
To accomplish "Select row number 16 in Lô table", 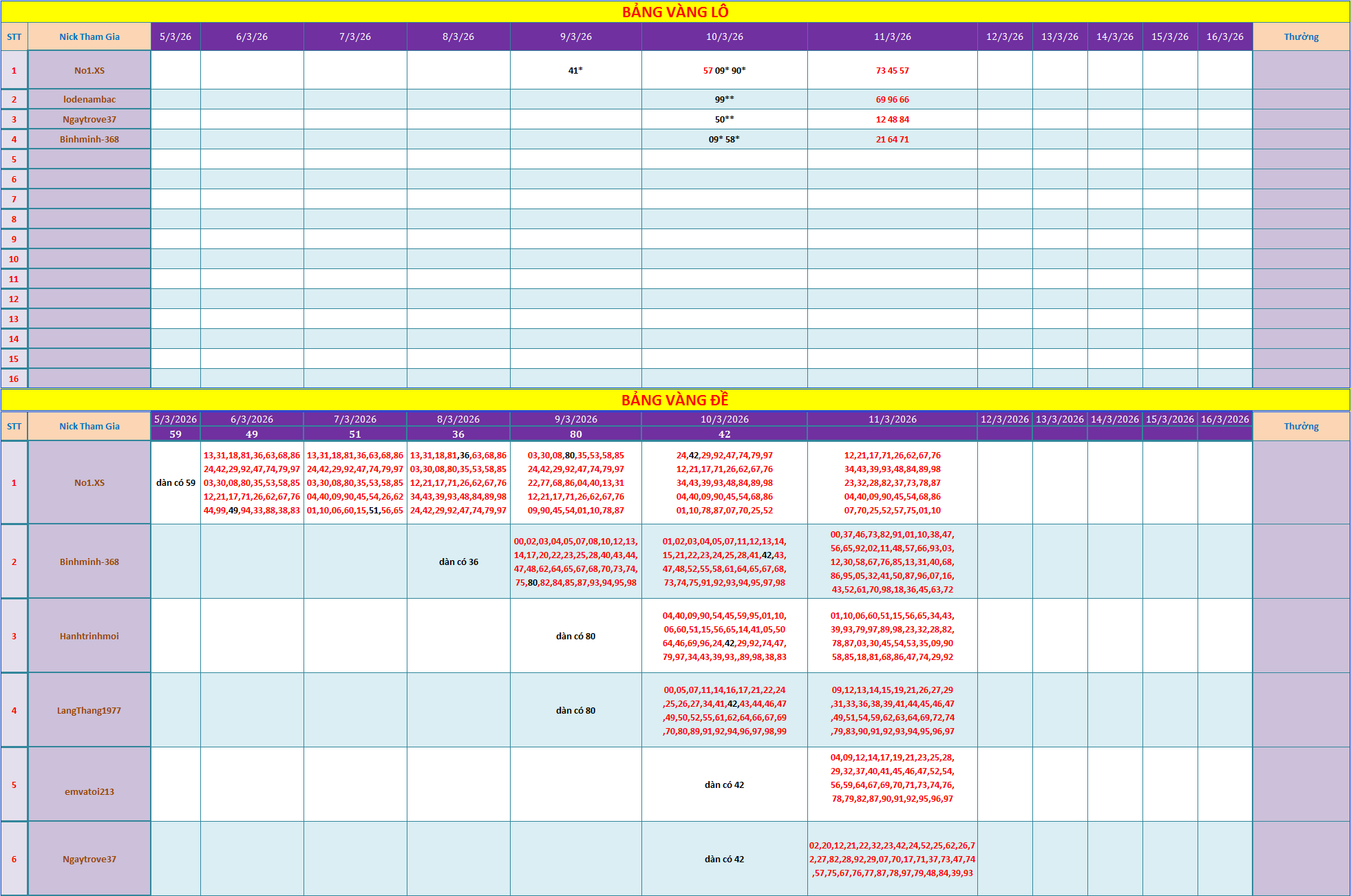I will point(14,378).
